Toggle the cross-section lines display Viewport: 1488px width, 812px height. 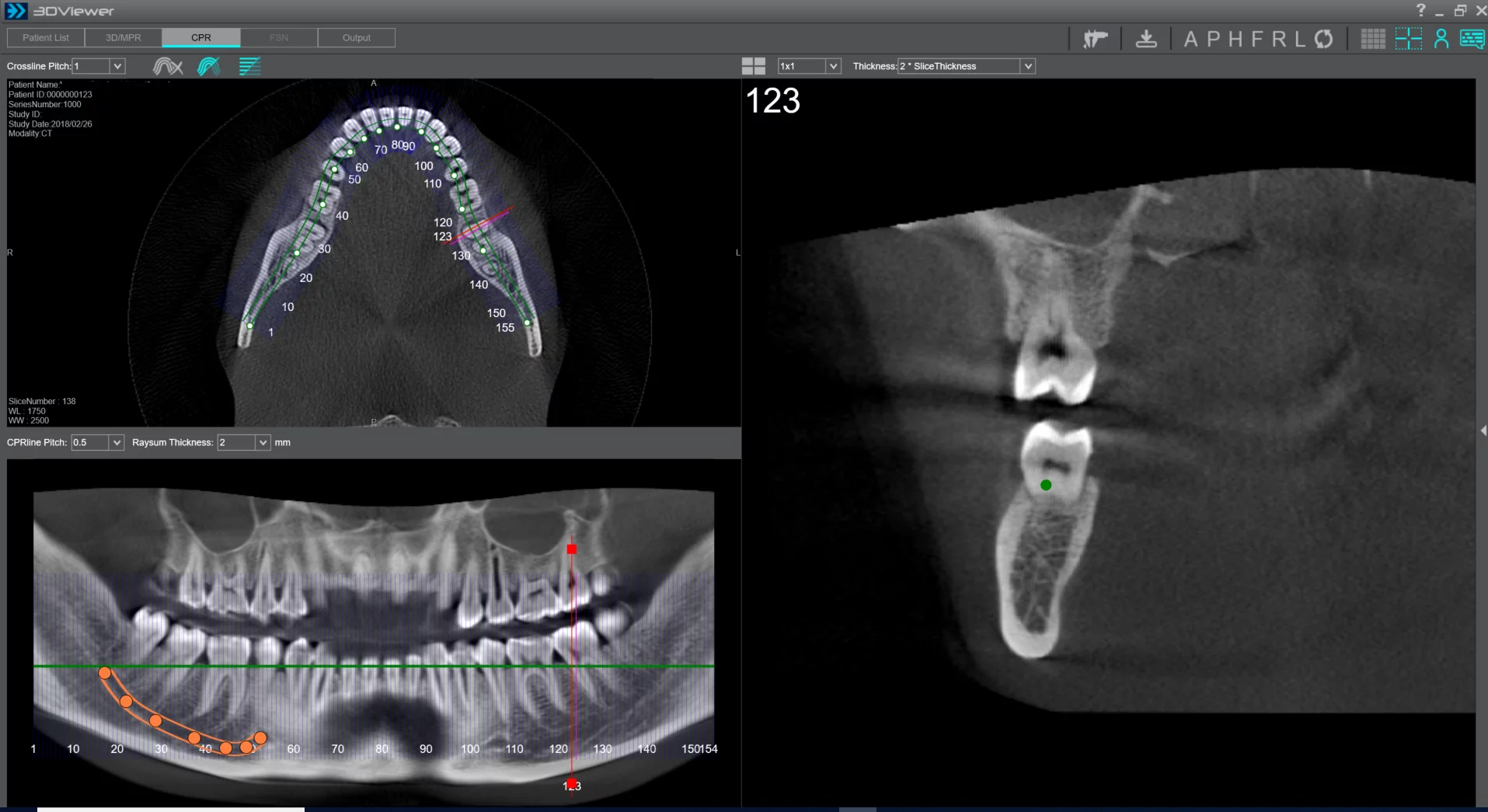tap(249, 67)
